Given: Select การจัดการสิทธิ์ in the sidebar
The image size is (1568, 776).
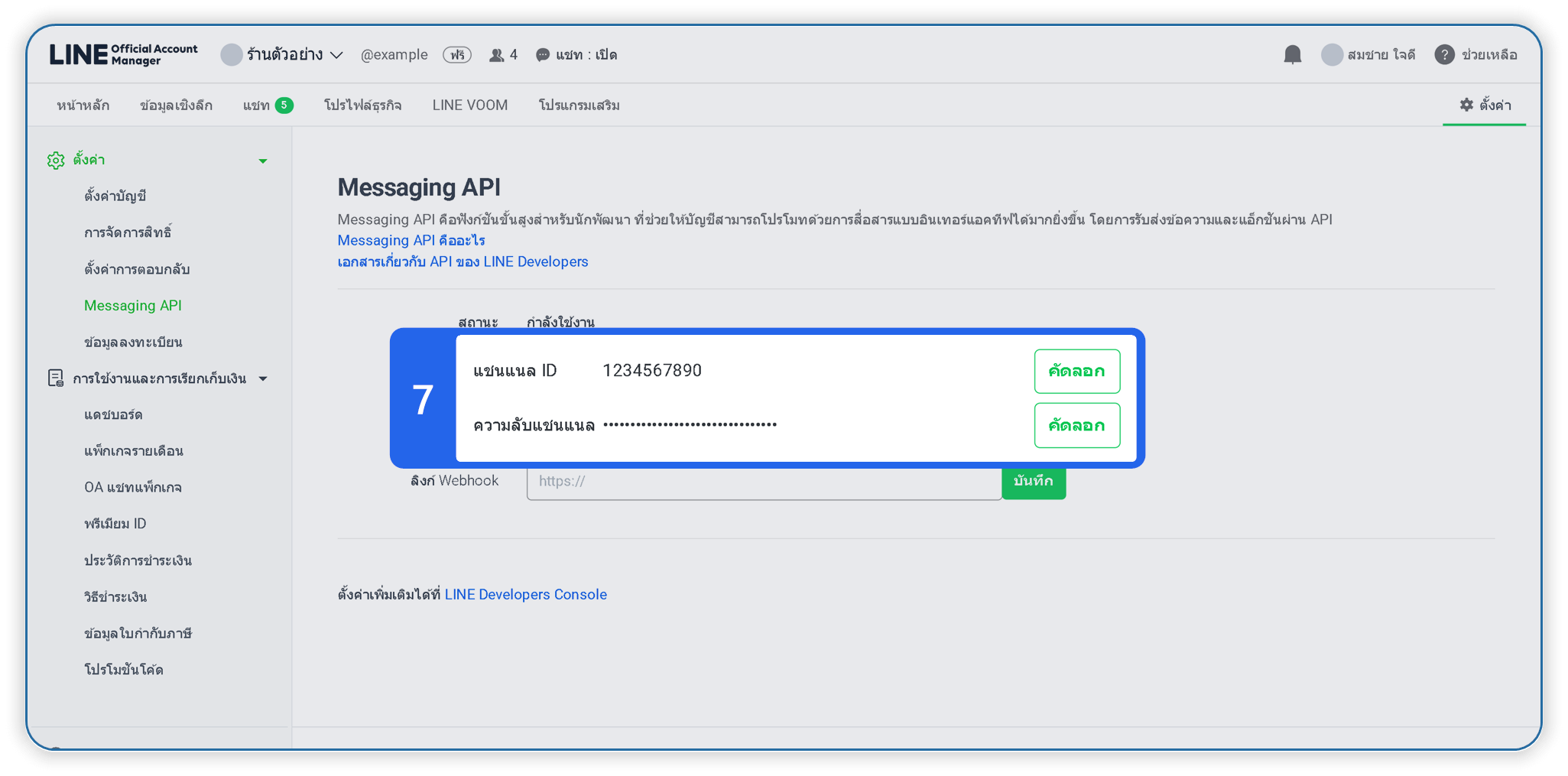Looking at the screenshot, I should (x=128, y=232).
